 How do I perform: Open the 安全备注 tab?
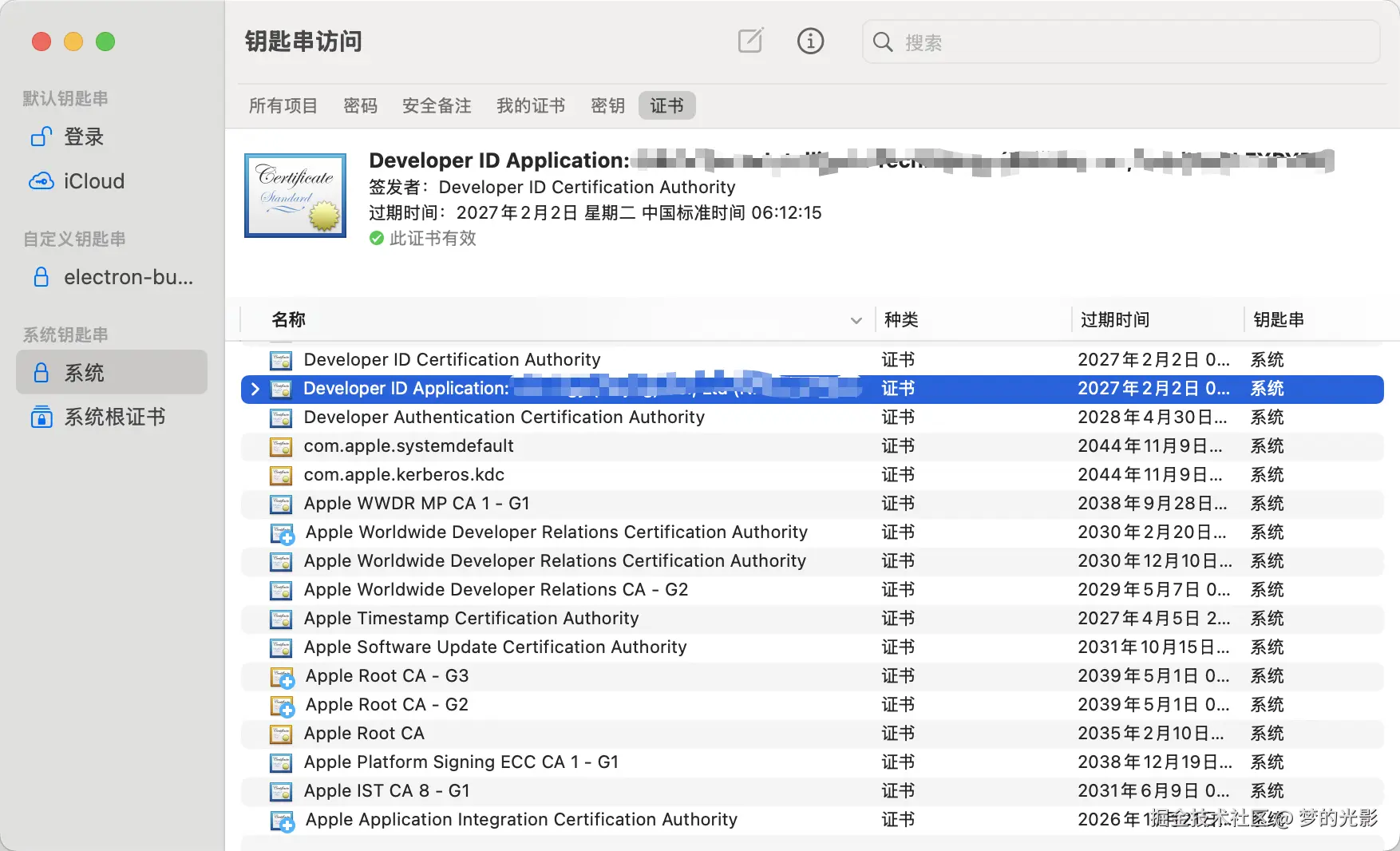pos(437,105)
